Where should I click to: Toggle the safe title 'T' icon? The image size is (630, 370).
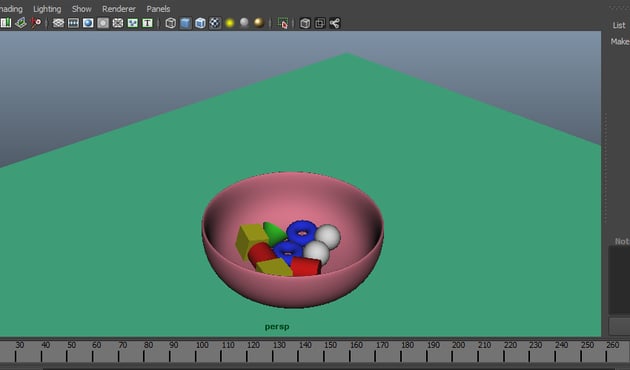[x=147, y=23]
